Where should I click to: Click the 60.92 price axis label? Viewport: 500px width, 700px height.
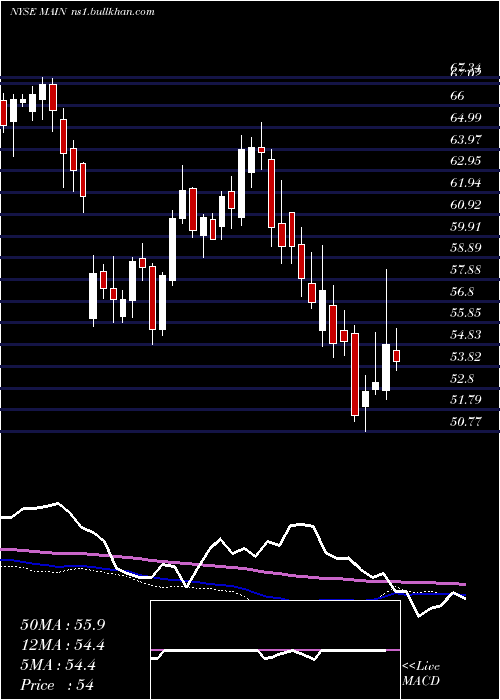[x=466, y=205]
